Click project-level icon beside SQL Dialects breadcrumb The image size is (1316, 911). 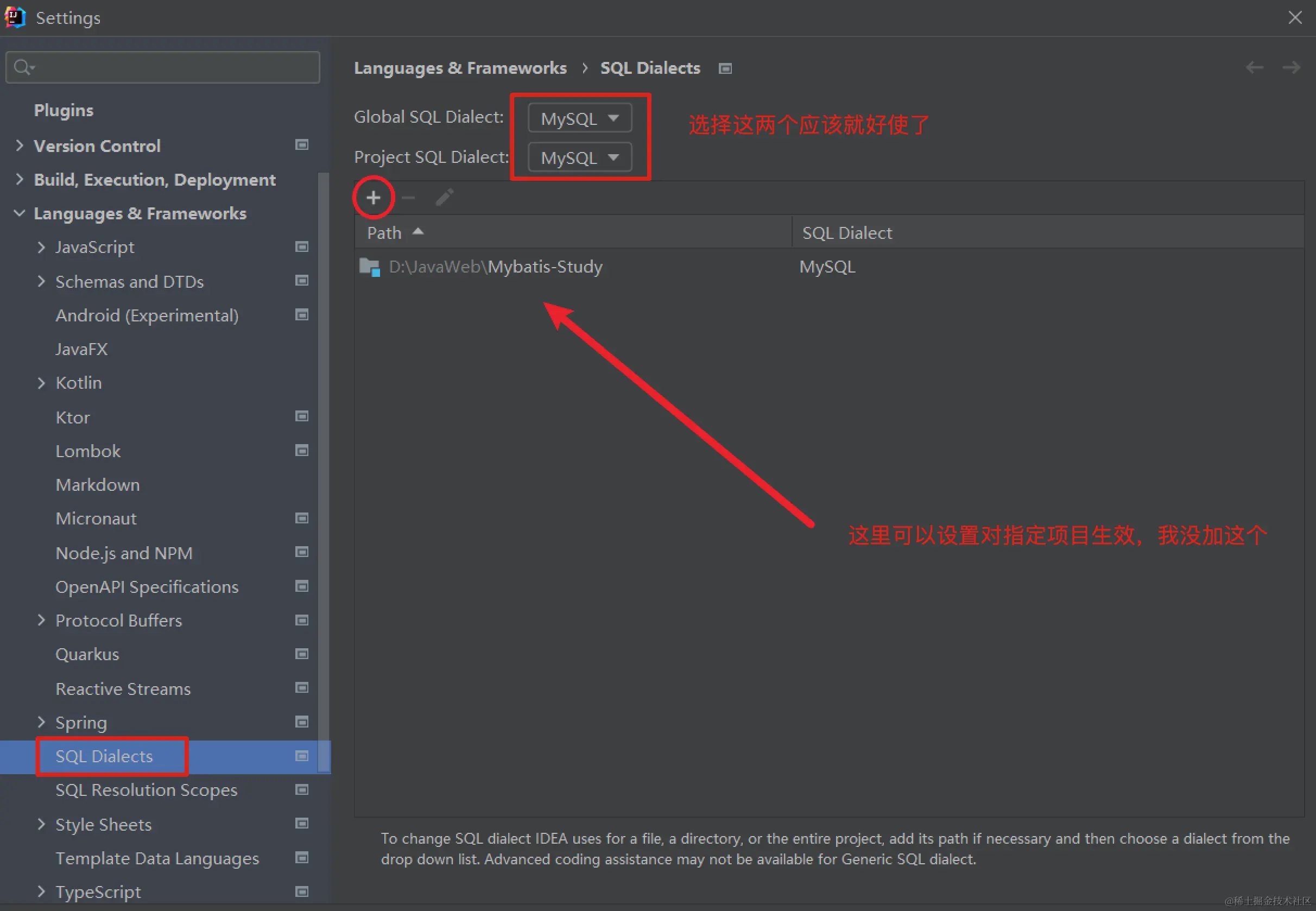725,68
